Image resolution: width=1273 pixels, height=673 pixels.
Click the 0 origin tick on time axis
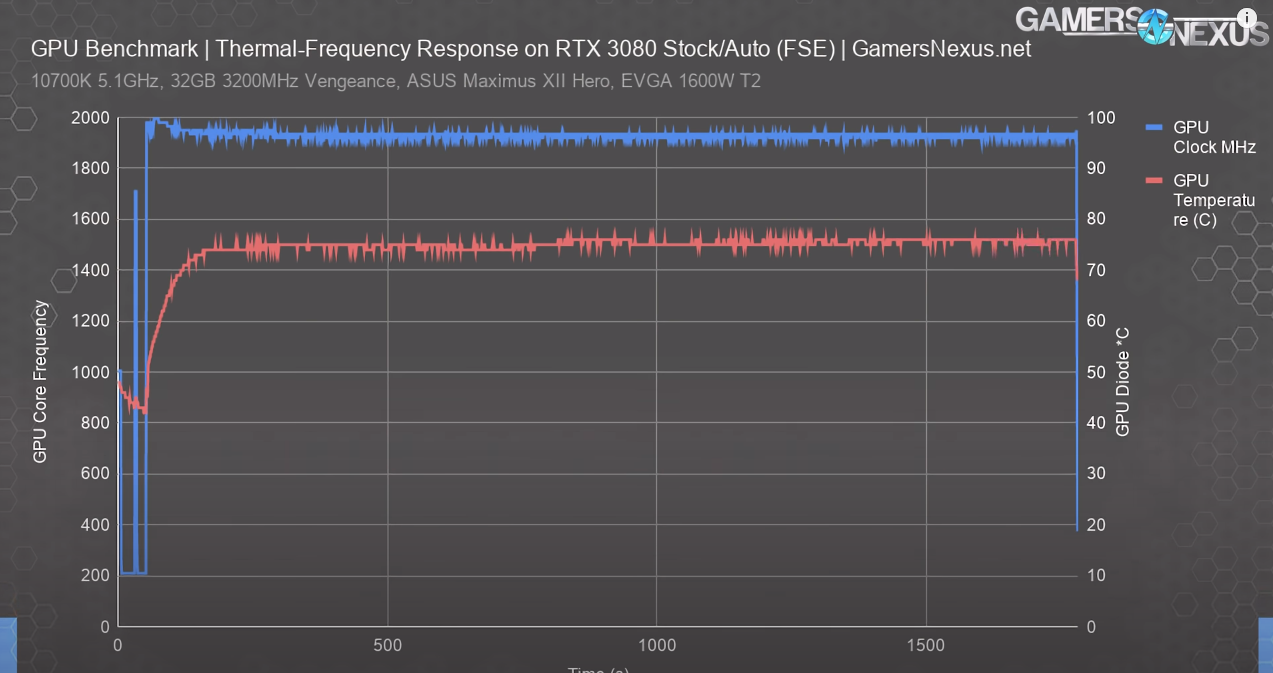(118, 646)
